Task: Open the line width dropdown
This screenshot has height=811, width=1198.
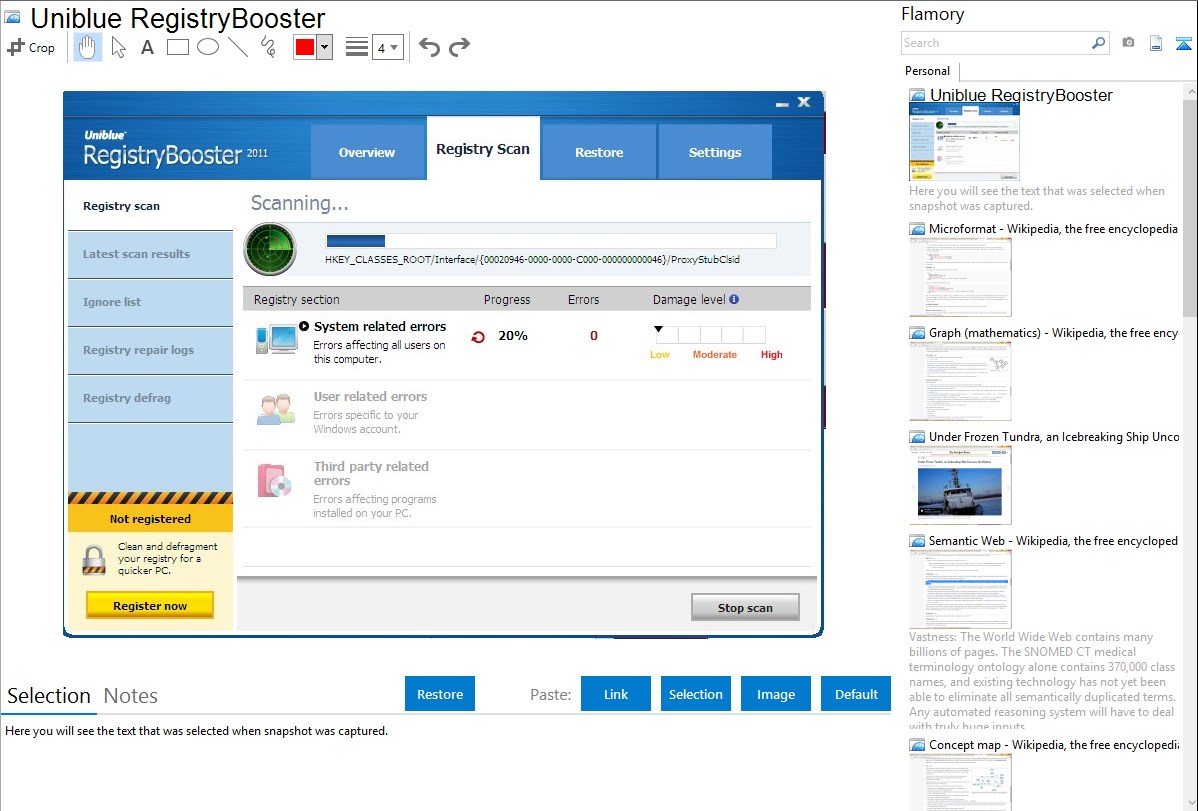Action: tap(388, 47)
